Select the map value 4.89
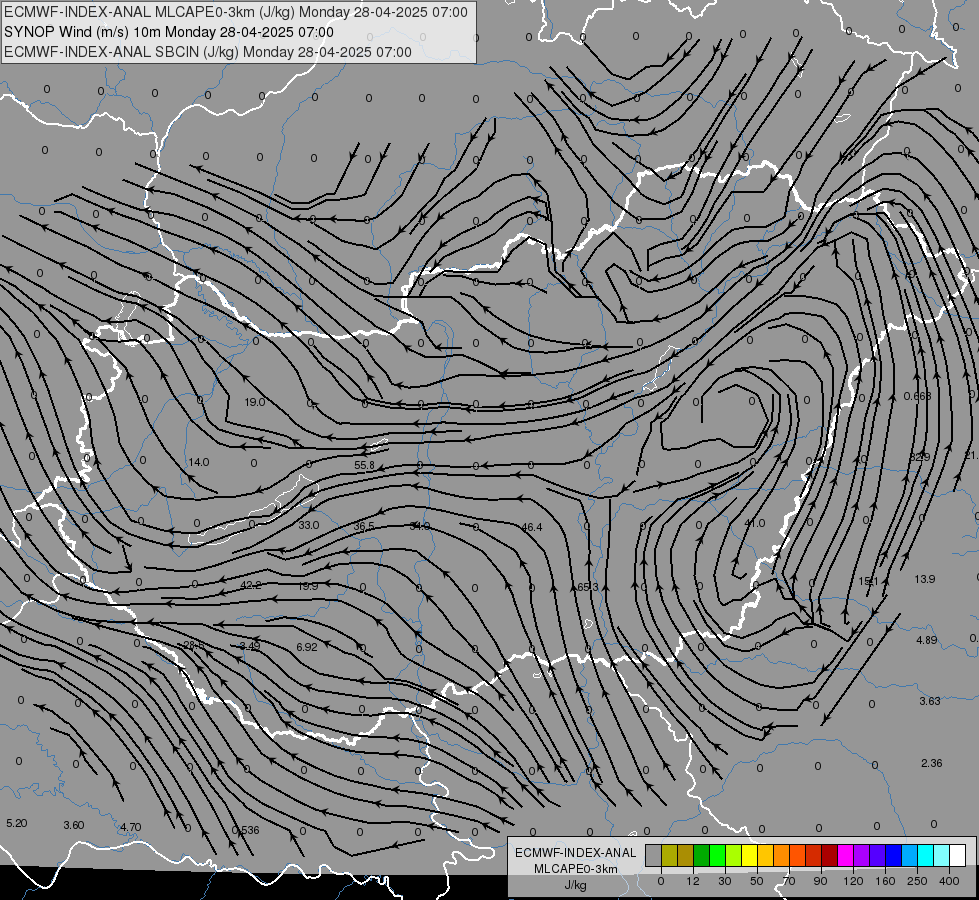Viewport: 979px width, 900px height. tap(927, 640)
